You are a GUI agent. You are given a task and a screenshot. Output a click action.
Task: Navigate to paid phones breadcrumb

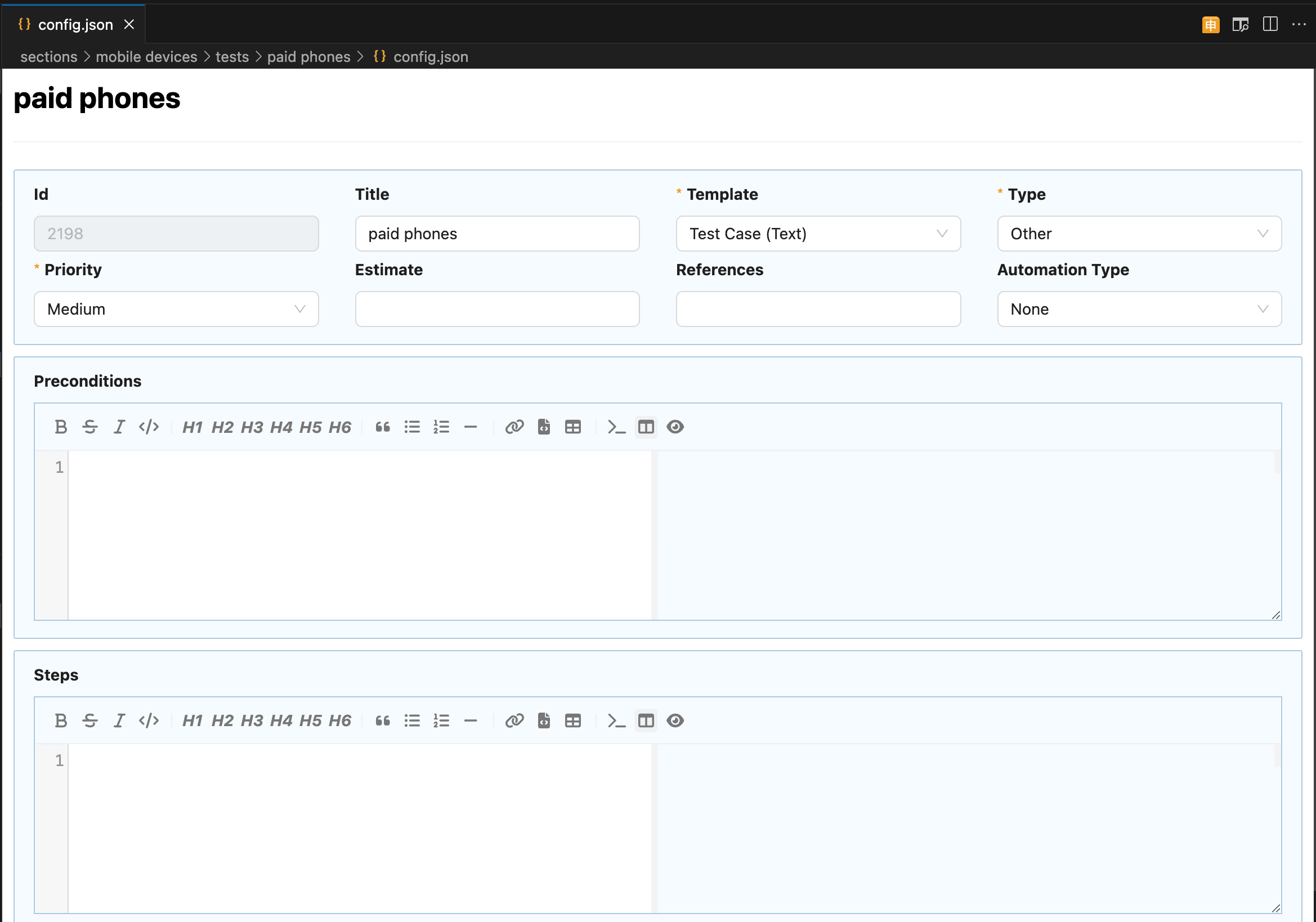308,57
